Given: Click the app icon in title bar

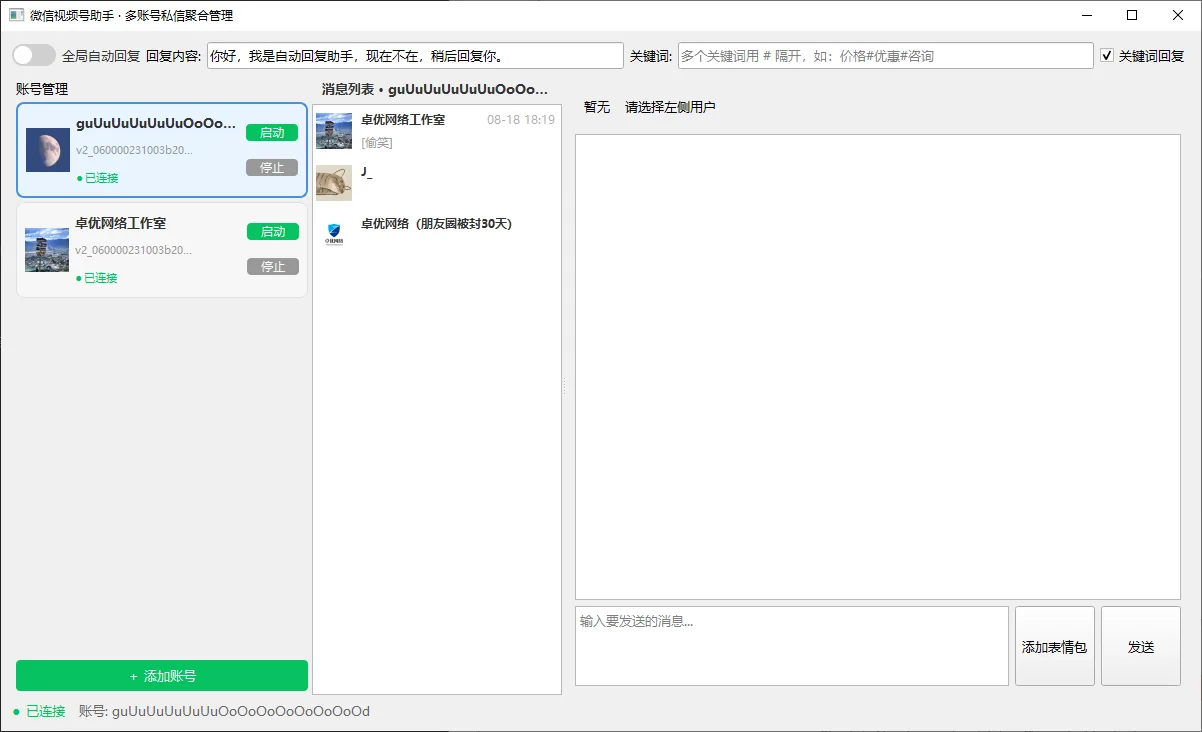Looking at the screenshot, I should pos(16,15).
